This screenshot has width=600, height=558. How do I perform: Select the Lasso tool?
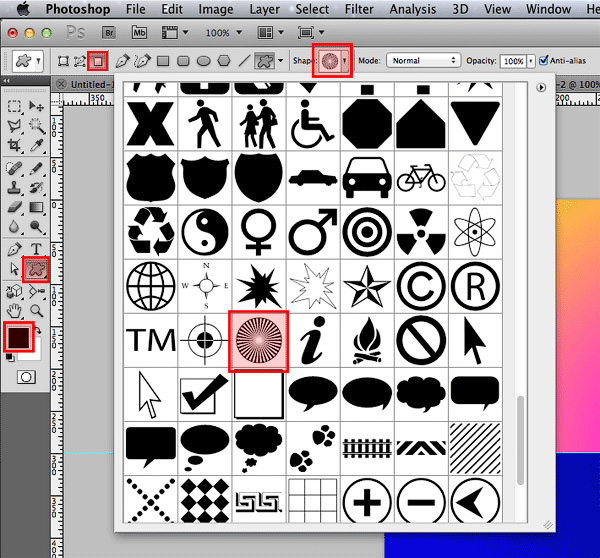tap(14, 126)
